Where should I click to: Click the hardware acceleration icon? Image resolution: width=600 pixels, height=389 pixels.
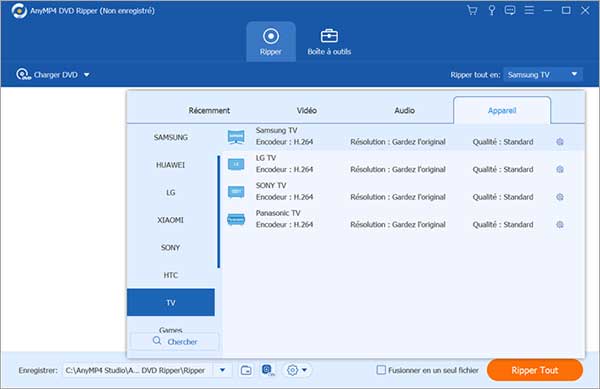268,370
